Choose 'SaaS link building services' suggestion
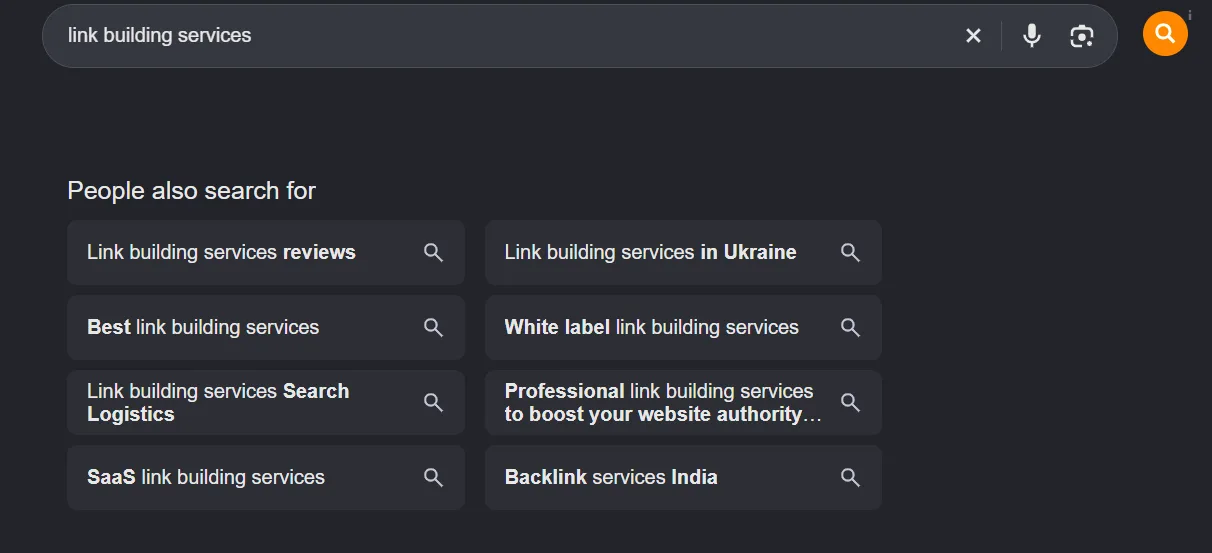Screen dimensions: 1212x553 point(266,477)
